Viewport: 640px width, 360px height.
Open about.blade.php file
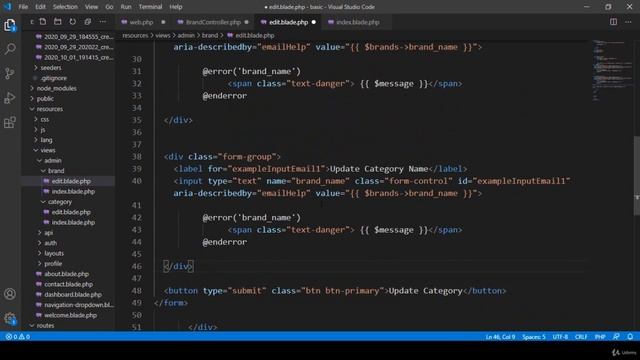pyautogui.click(x=66, y=274)
